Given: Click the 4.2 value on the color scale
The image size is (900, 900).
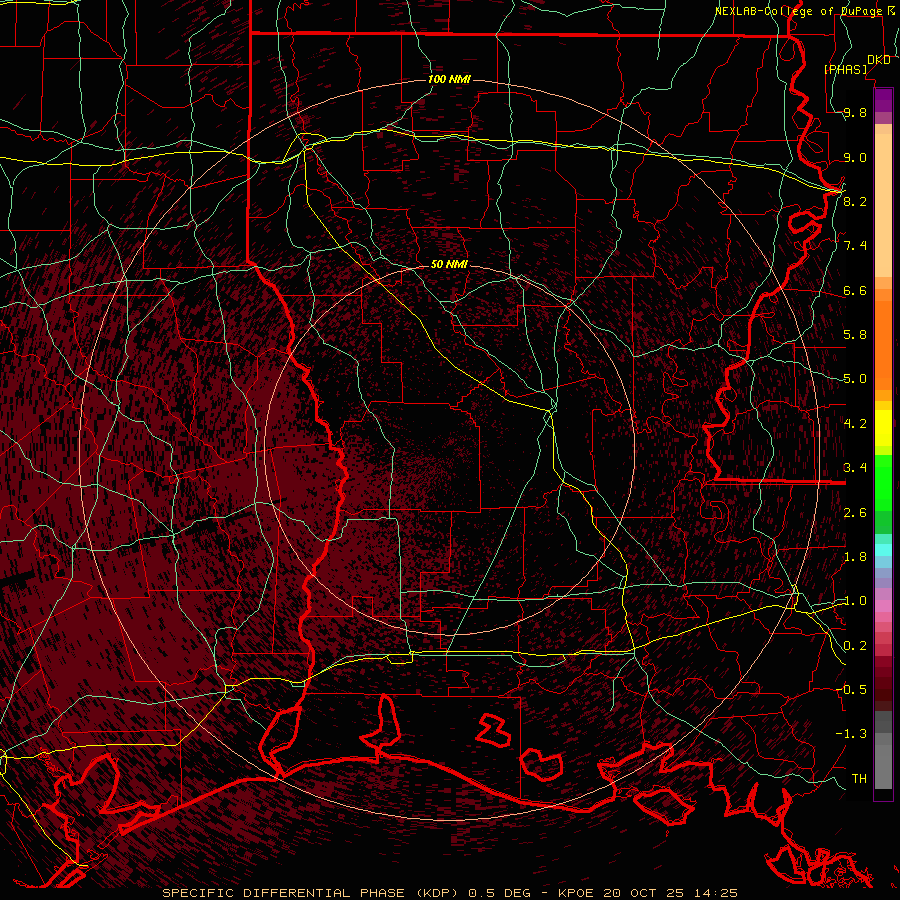Looking at the screenshot, I should [855, 424].
